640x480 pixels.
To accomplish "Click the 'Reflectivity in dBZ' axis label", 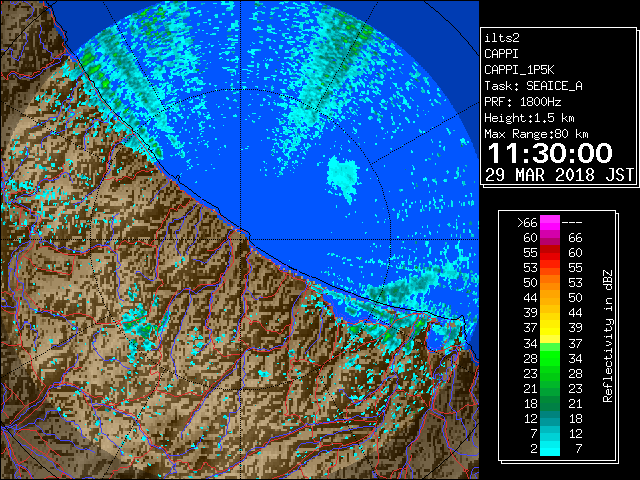I will tap(607, 336).
